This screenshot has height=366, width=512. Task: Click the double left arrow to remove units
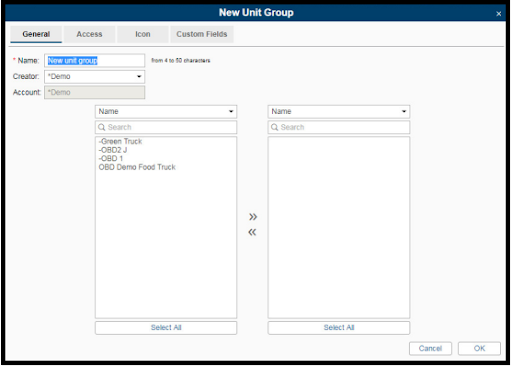(x=252, y=232)
